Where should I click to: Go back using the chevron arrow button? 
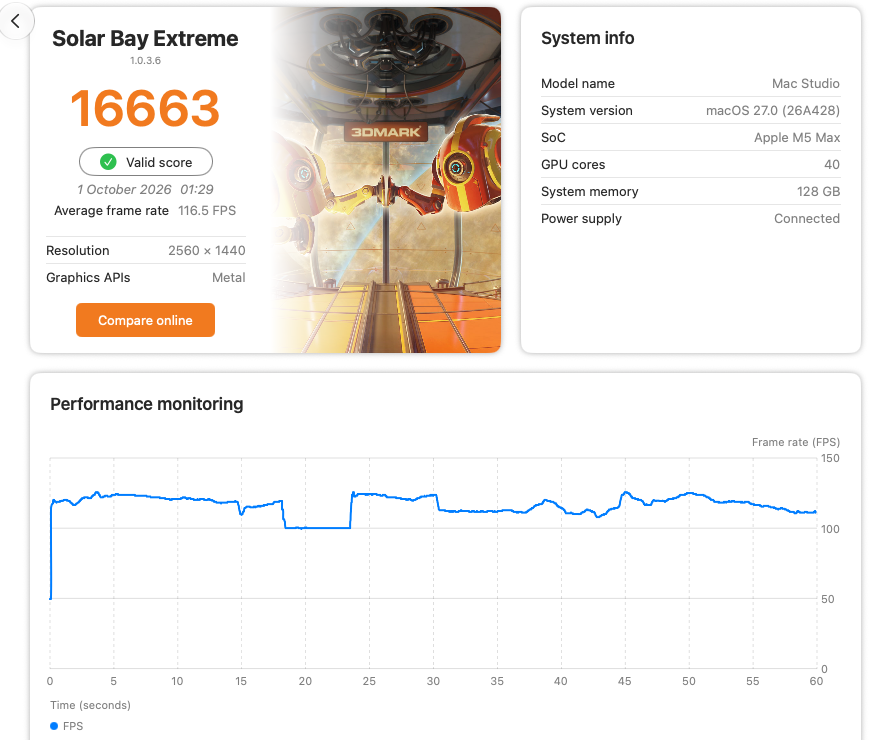pos(16,21)
